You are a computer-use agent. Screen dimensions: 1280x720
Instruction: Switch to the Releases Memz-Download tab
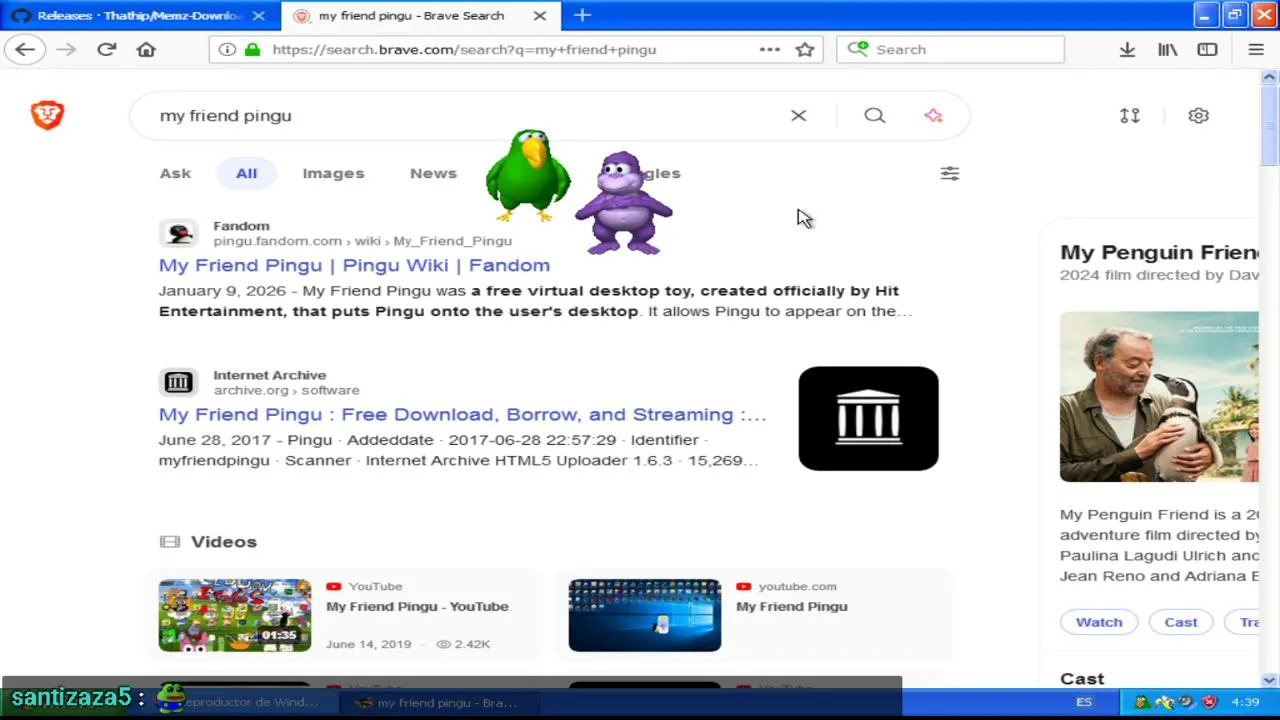(139, 16)
